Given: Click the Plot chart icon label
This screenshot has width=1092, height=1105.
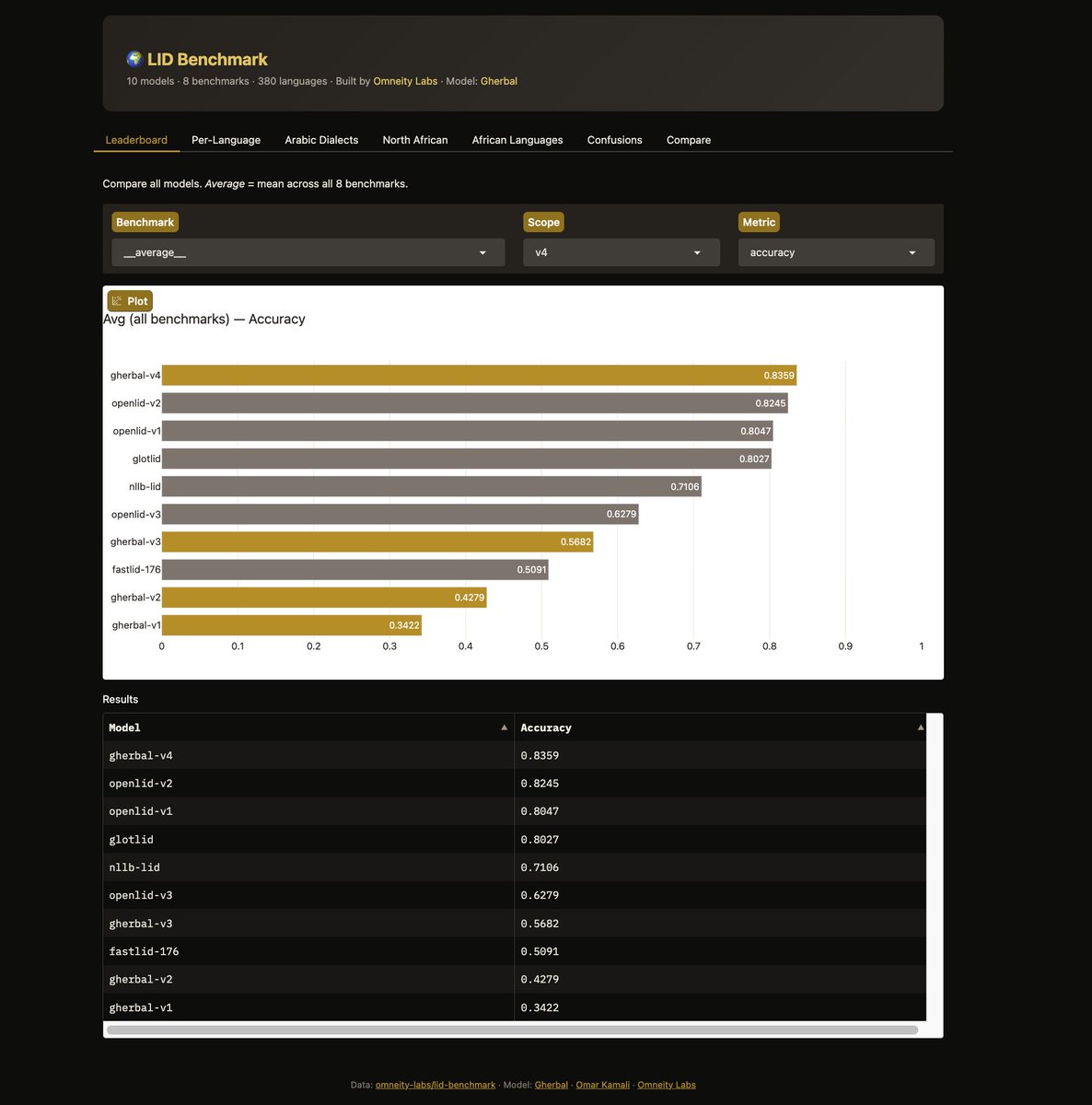Looking at the screenshot, I should 129,301.
